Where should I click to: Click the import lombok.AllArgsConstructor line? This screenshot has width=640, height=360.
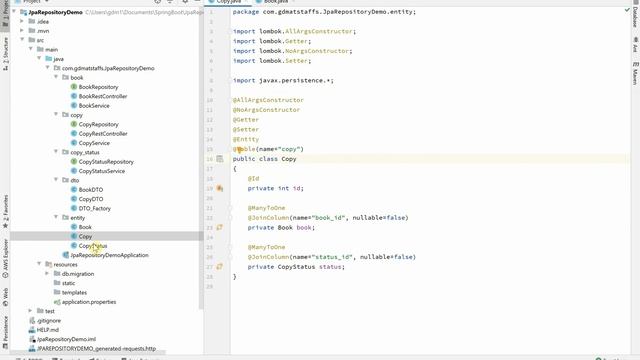click(294, 31)
